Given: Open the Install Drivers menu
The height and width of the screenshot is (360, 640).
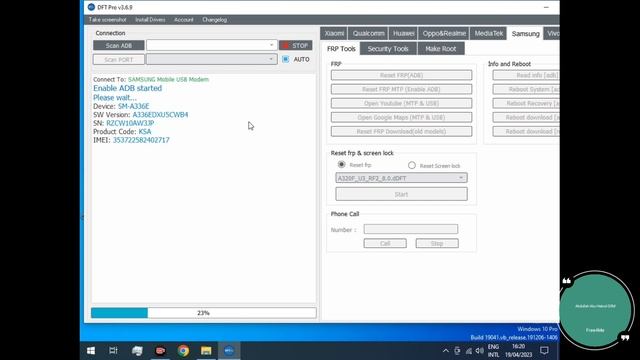Looking at the screenshot, I should click(150, 20).
